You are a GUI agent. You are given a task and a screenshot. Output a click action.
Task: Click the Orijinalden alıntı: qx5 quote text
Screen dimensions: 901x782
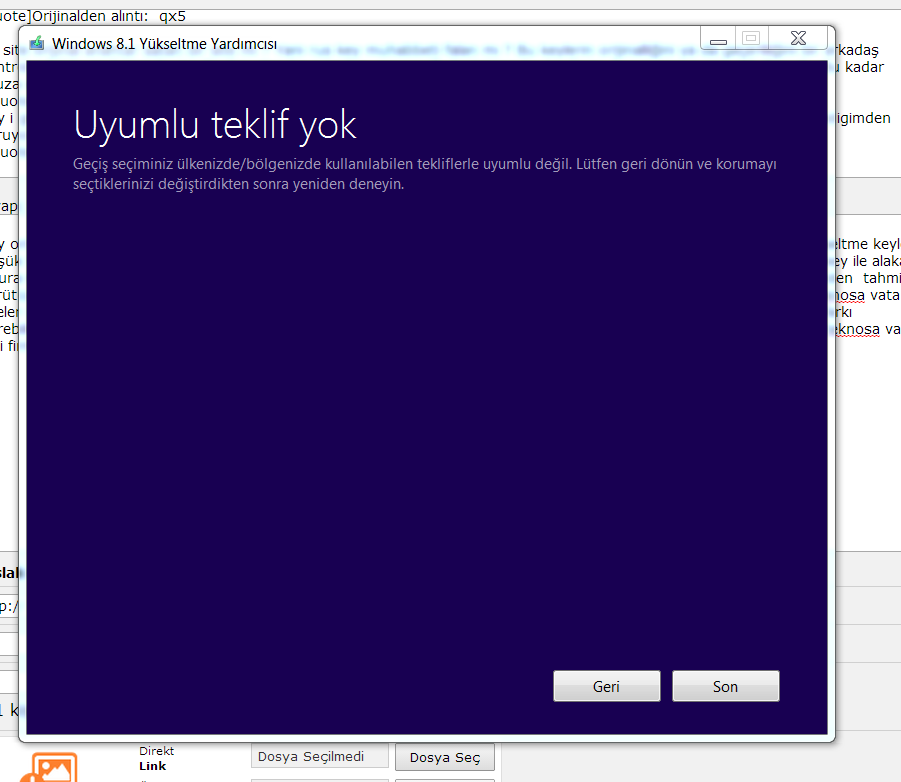click(x=109, y=16)
